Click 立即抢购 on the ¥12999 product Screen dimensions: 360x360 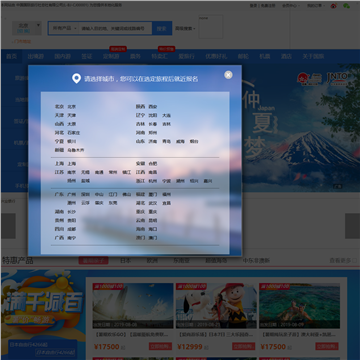244,346
